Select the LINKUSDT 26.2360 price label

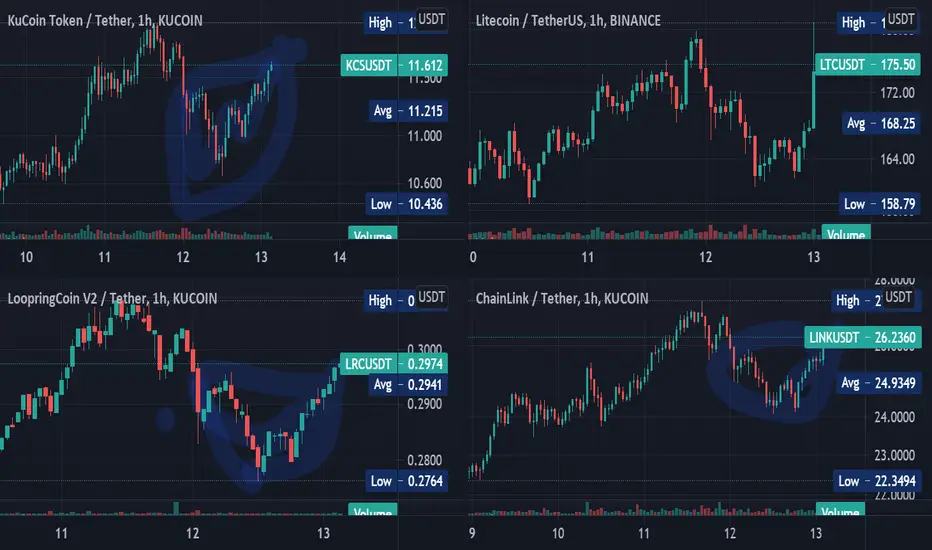[x=862, y=338]
